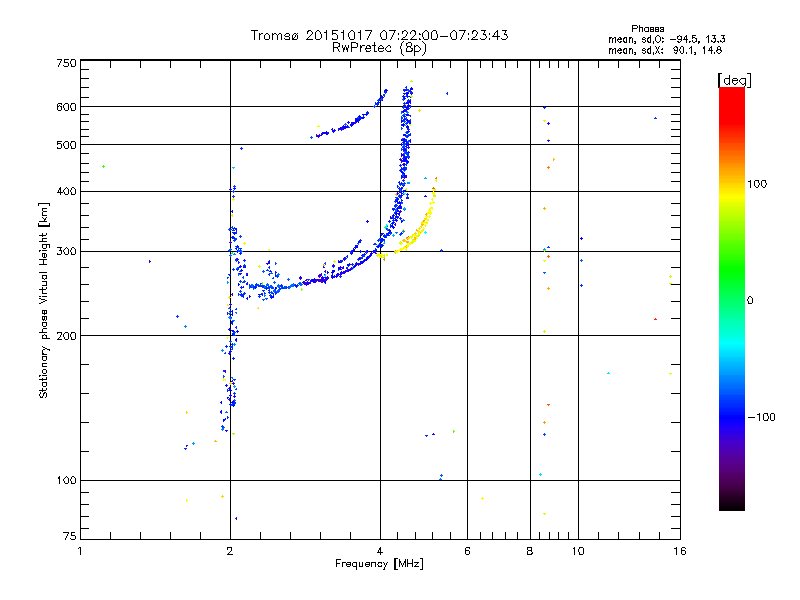Click the '100' y-axis tick label

66,480
